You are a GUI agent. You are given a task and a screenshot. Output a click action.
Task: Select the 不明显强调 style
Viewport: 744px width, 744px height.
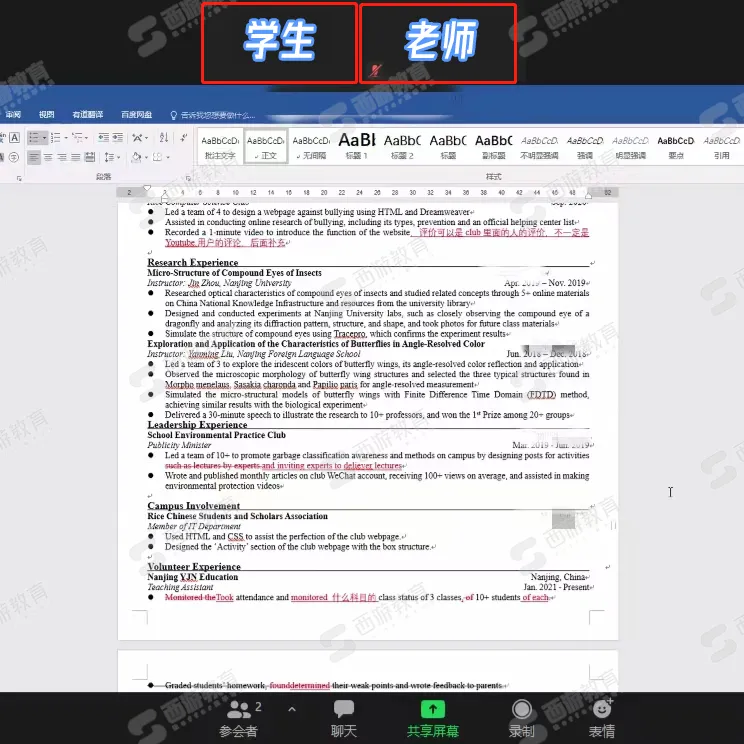[x=539, y=147]
